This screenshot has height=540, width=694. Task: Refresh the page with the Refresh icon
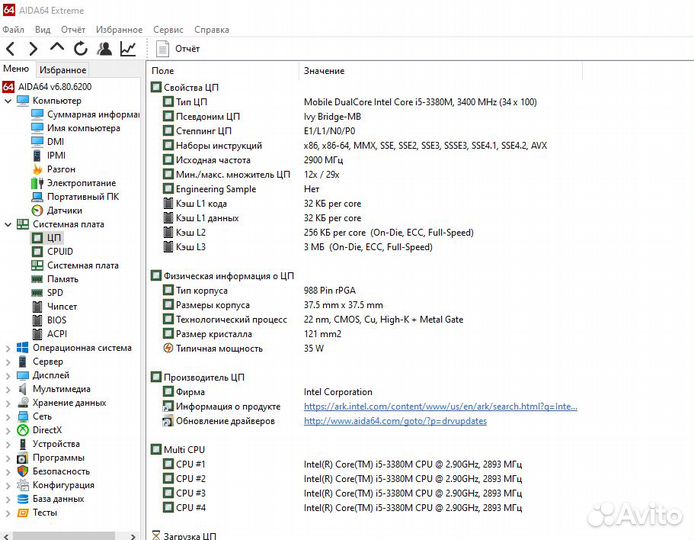(x=81, y=49)
